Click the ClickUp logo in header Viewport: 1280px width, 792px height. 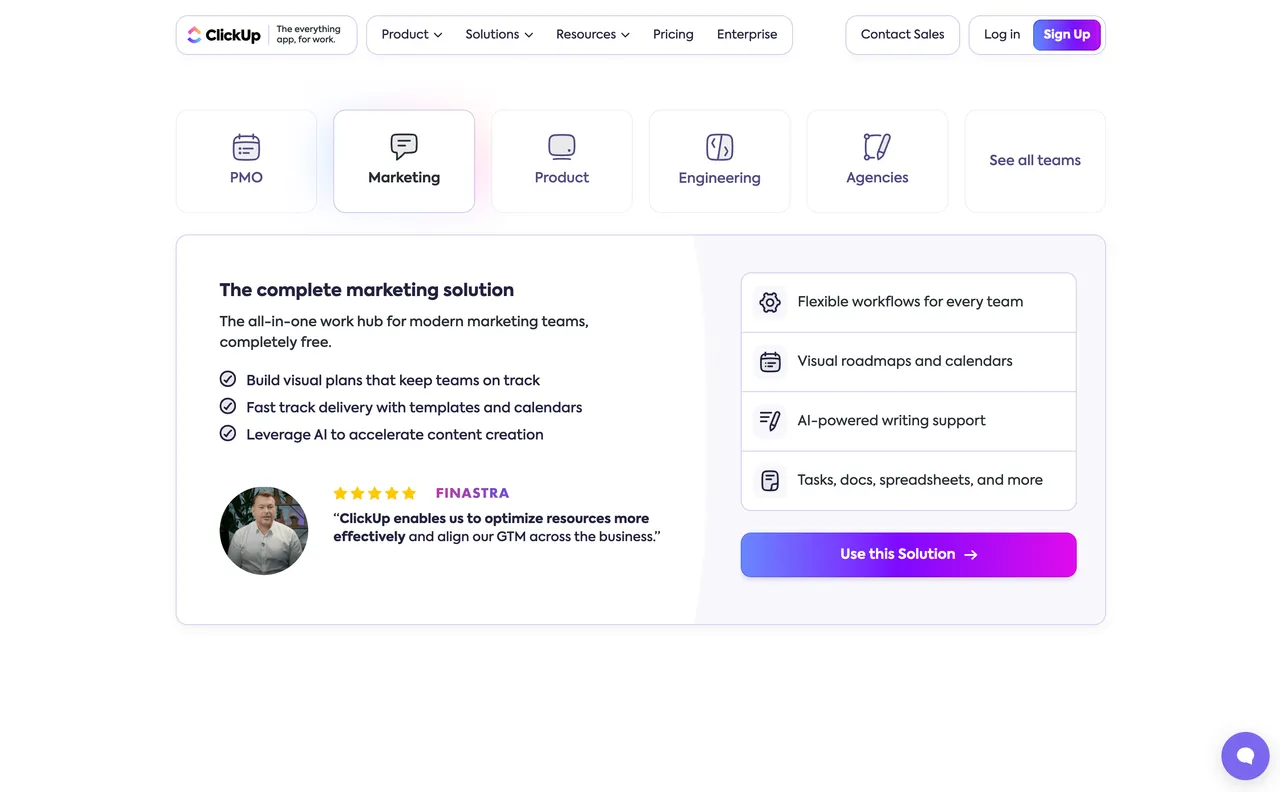point(224,35)
